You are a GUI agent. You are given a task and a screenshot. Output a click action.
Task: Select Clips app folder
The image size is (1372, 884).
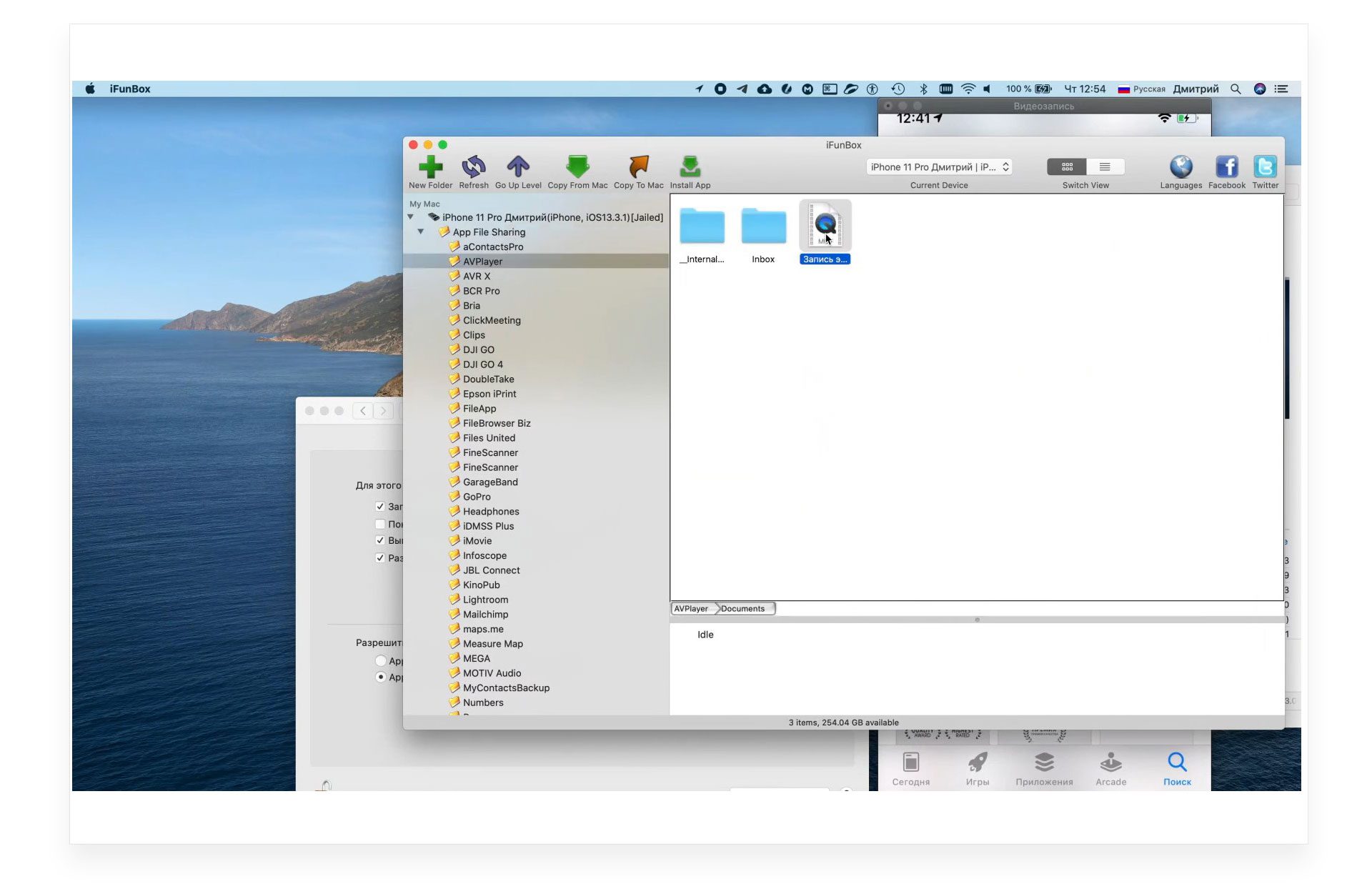click(x=474, y=335)
